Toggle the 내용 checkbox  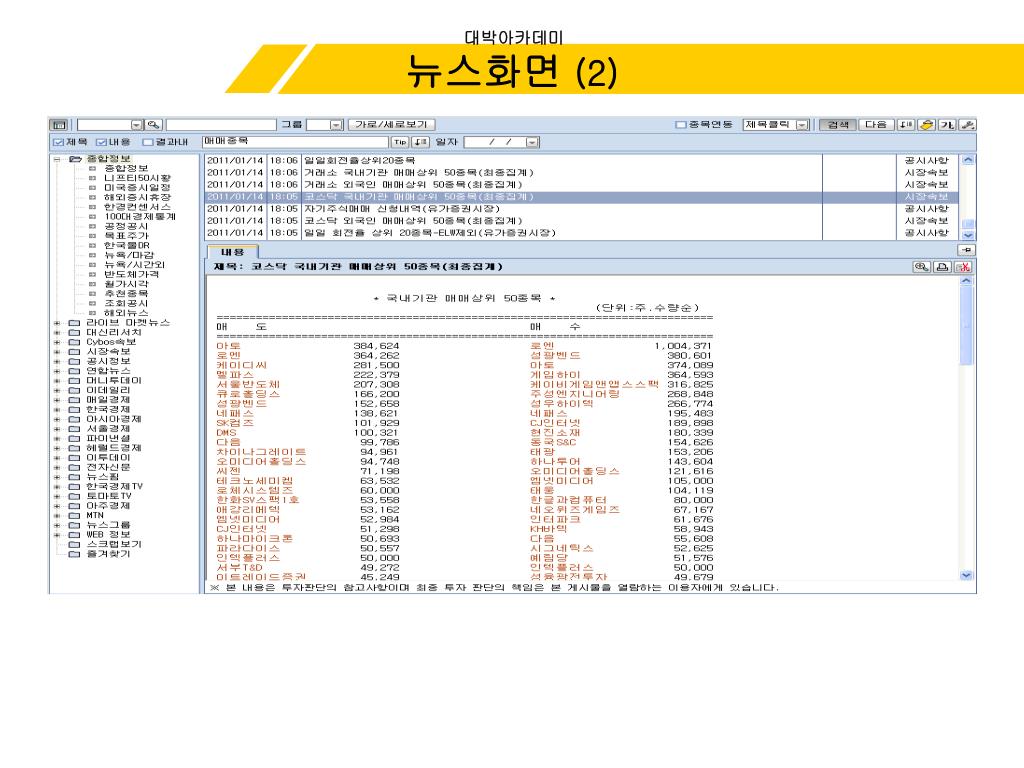101,142
